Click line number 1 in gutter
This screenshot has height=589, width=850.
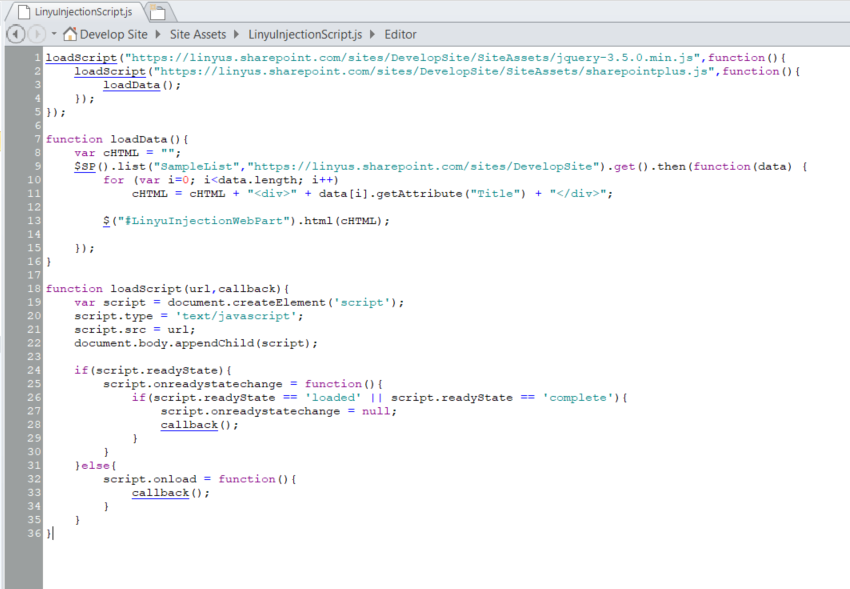click(37, 57)
